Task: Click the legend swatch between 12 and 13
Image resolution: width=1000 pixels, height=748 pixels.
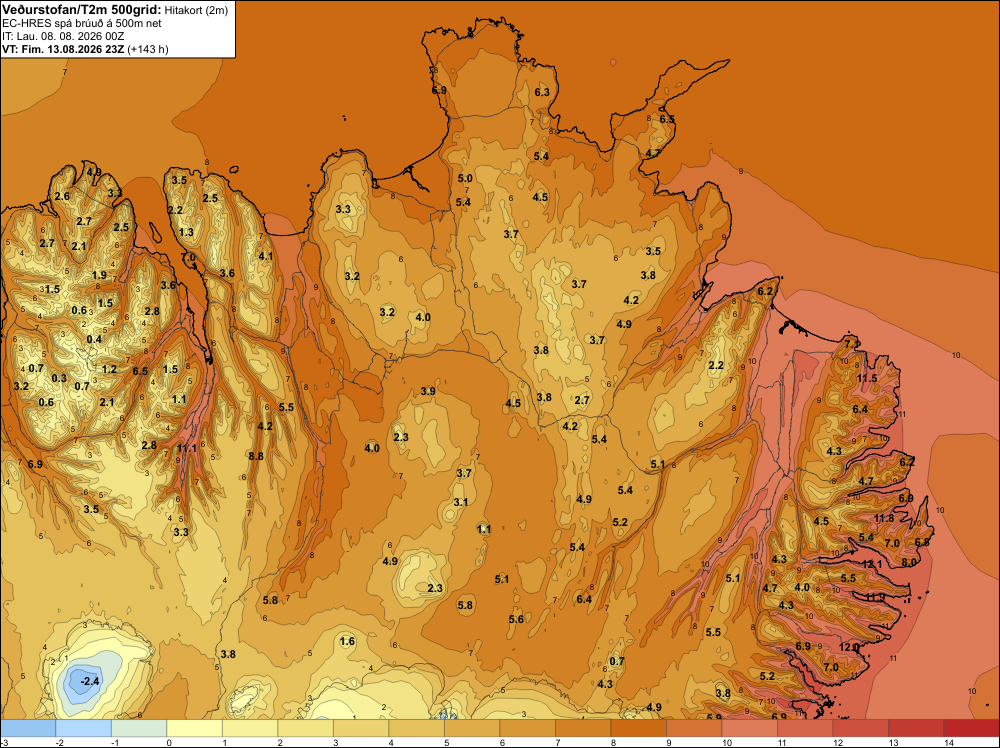Action: [860, 728]
